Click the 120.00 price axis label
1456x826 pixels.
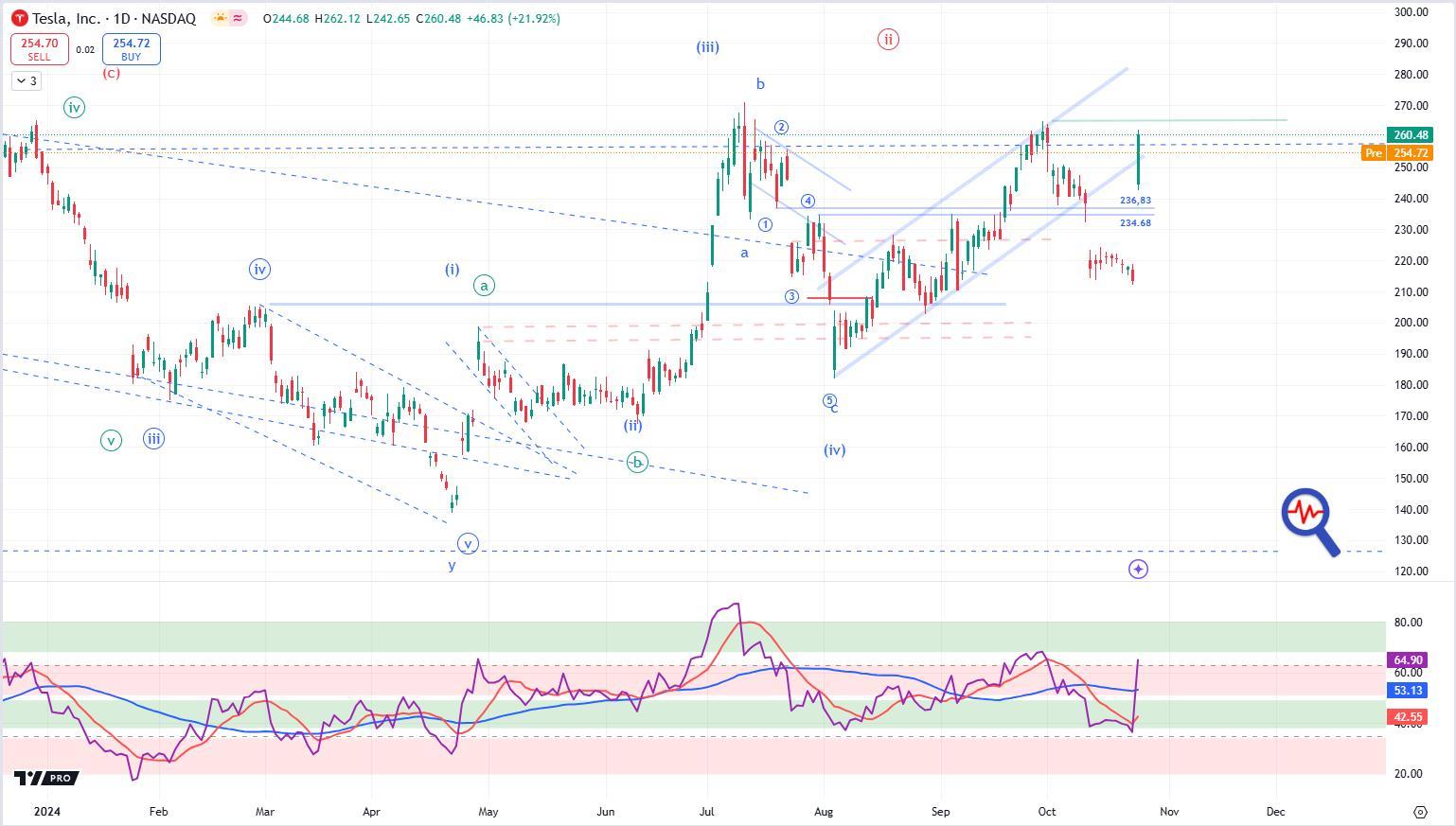pos(1411,571)
